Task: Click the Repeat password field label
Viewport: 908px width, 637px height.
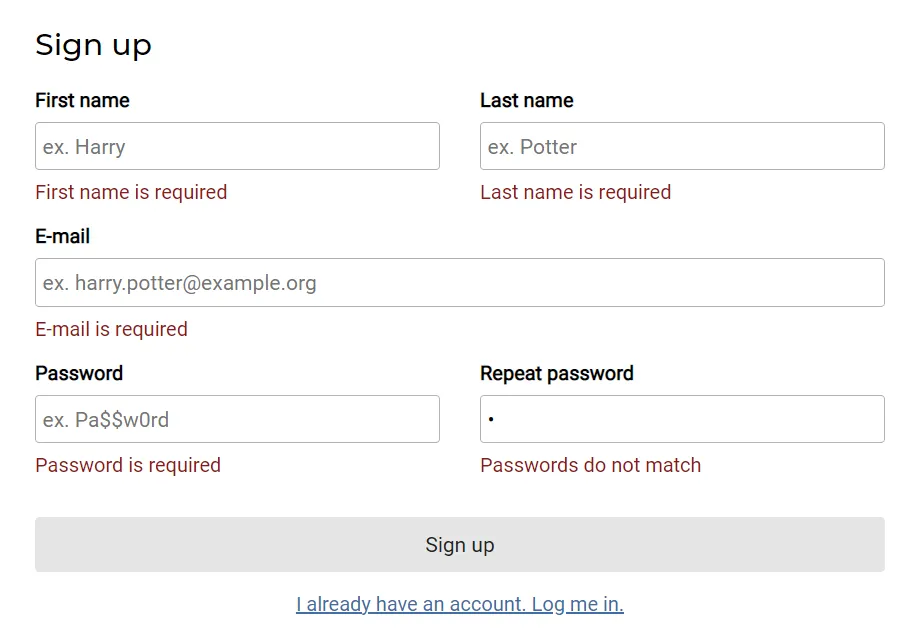Action: click(556, 373)
